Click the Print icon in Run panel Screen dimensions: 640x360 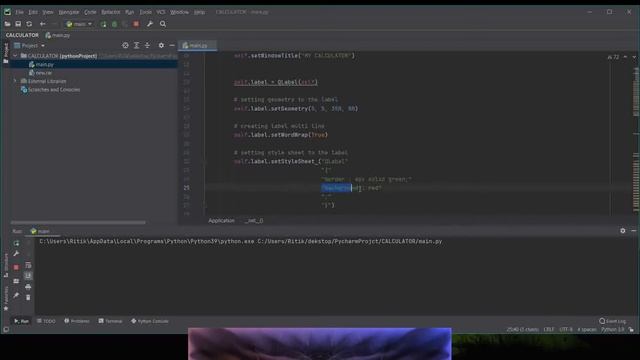click(28, 287)
